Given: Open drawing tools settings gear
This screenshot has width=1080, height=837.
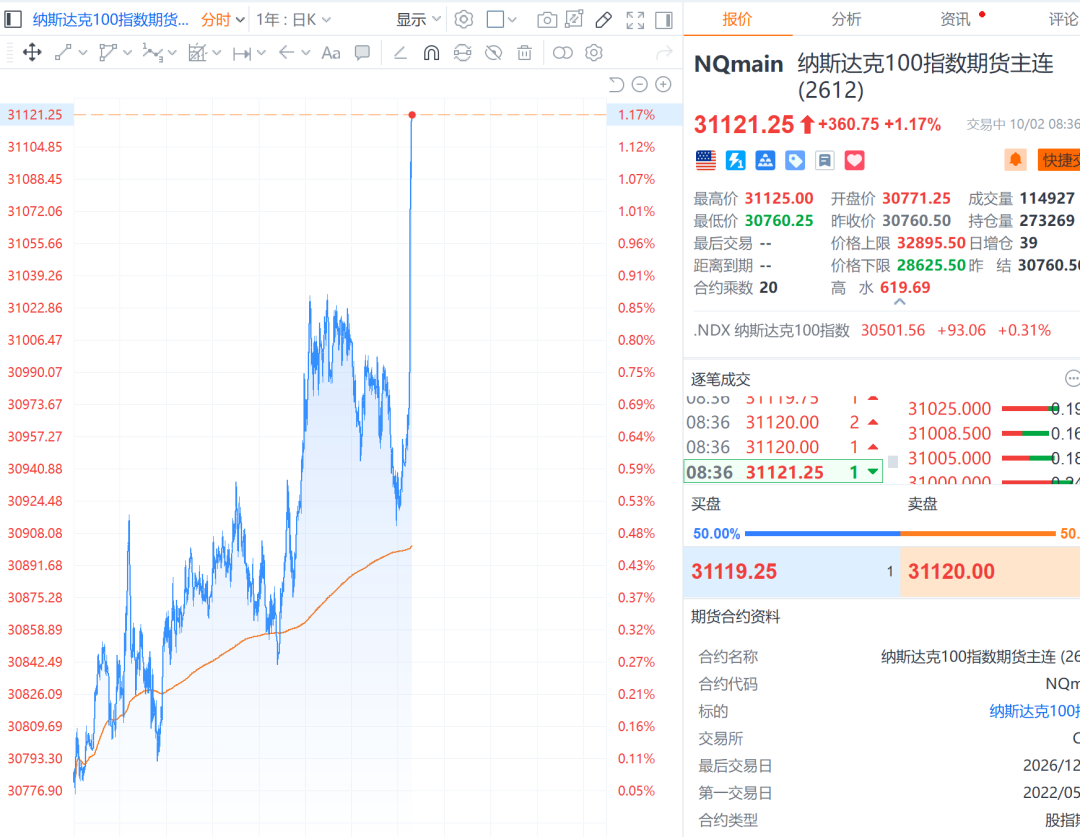Looking at the screenshot, I should click(594, 52).
